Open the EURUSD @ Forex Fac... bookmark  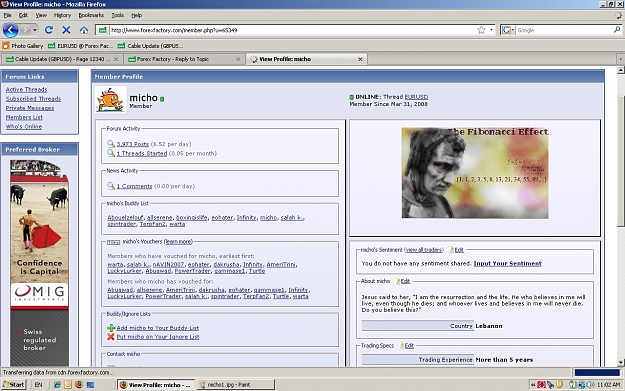coord(81,46)
